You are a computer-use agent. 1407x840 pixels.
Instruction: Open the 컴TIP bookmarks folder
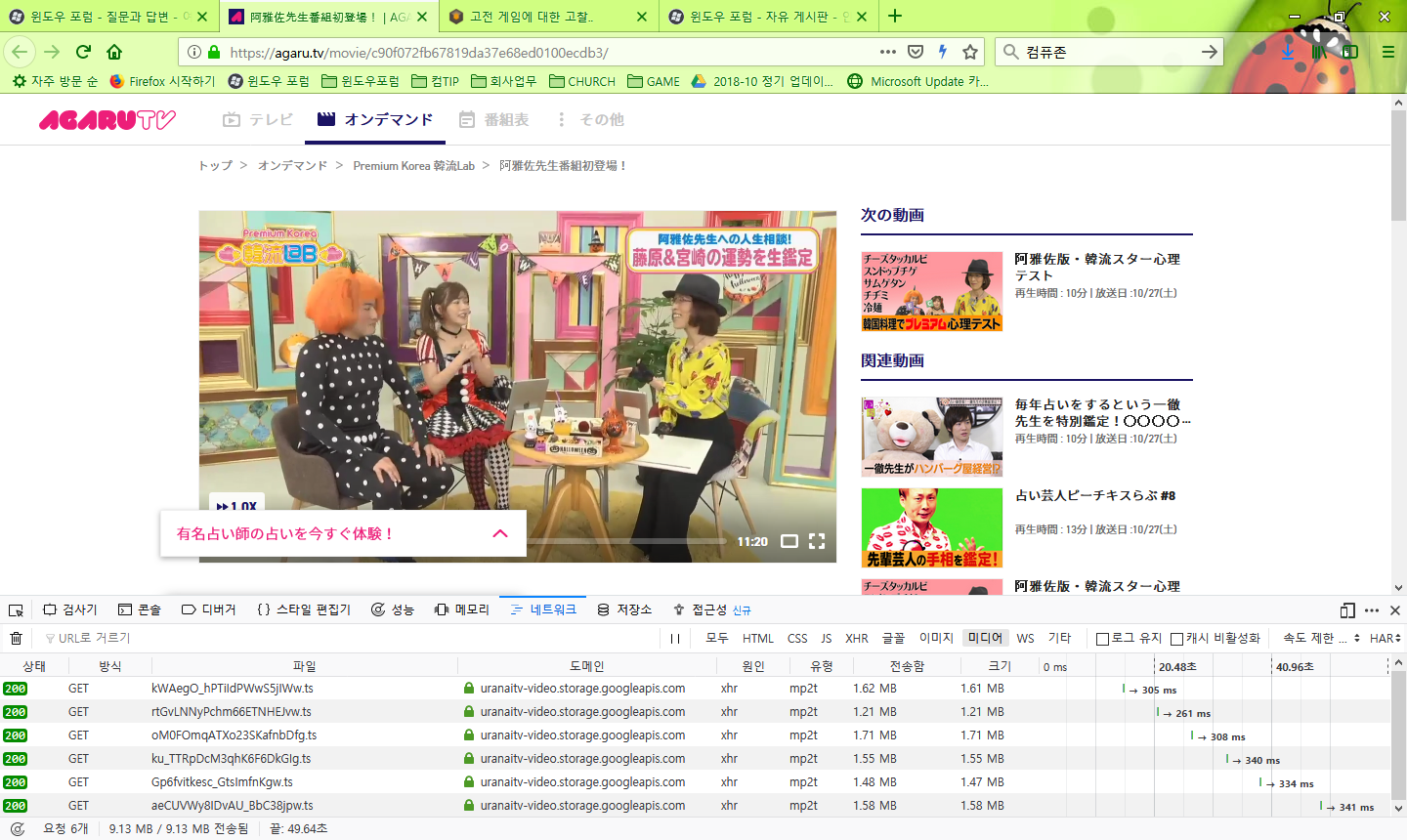435,81
